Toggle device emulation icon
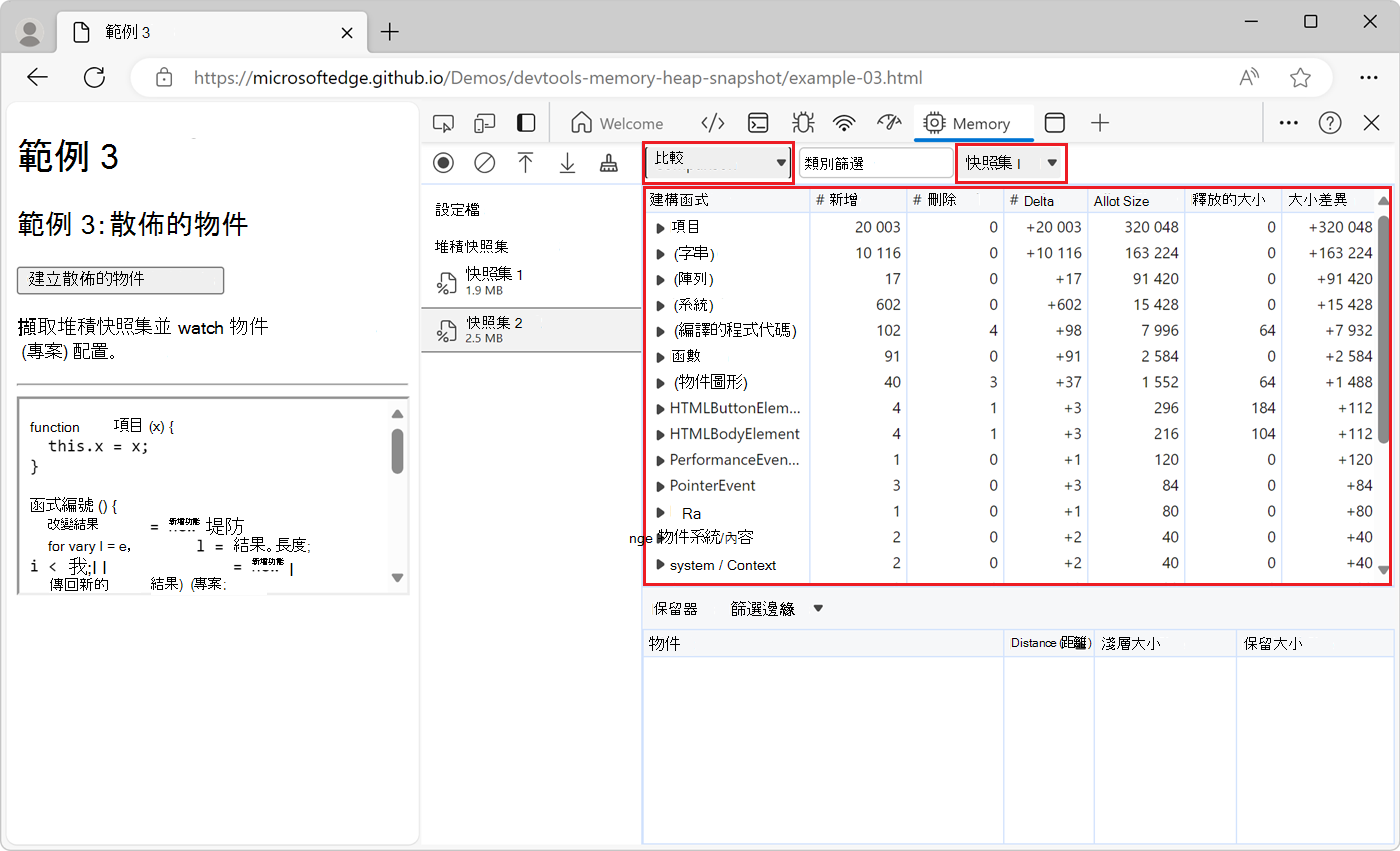The image size is (1400, 851). (x=485, y=123)
